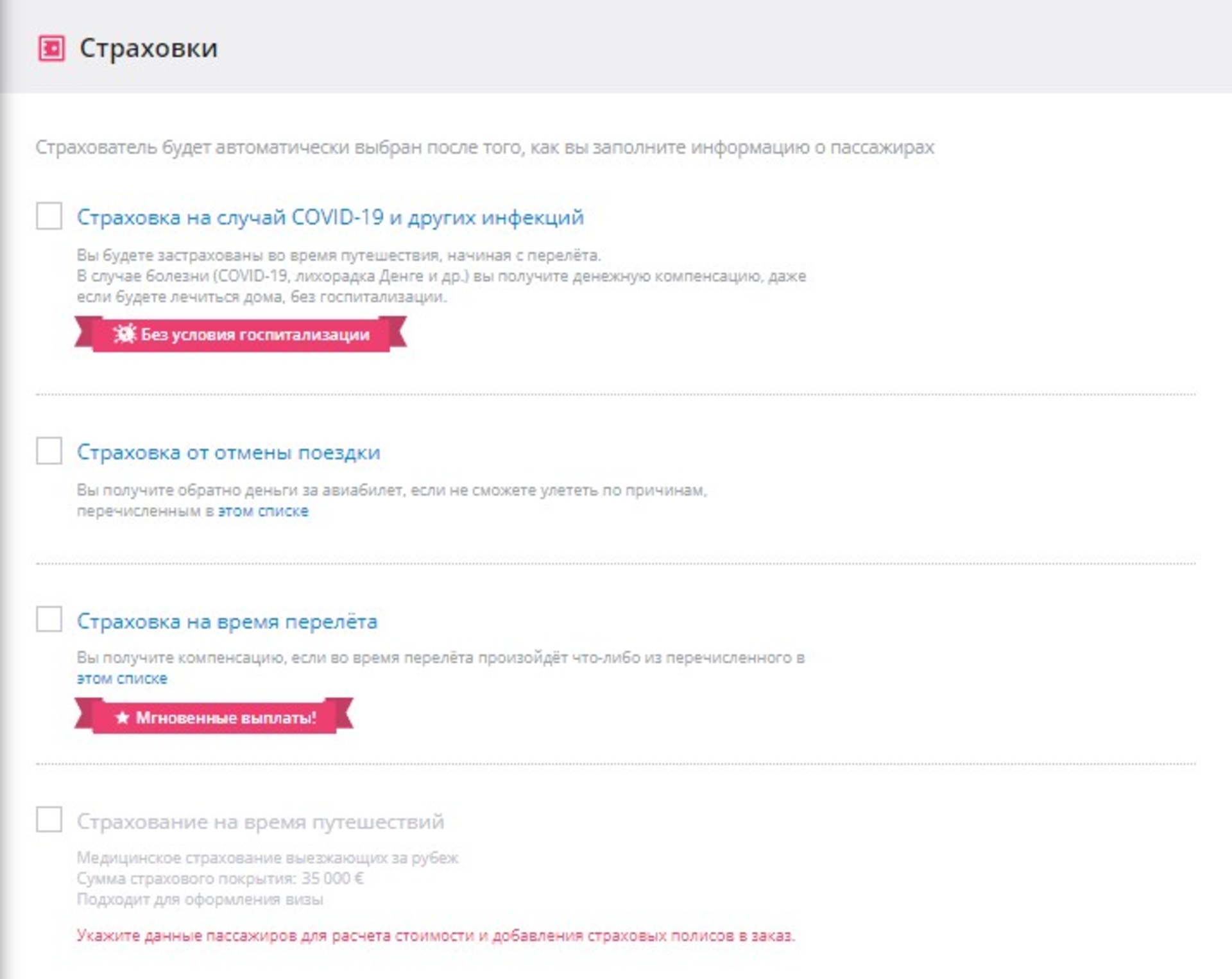
Task: Click the pink Страховки section icon
Action: tap(51, 48)
